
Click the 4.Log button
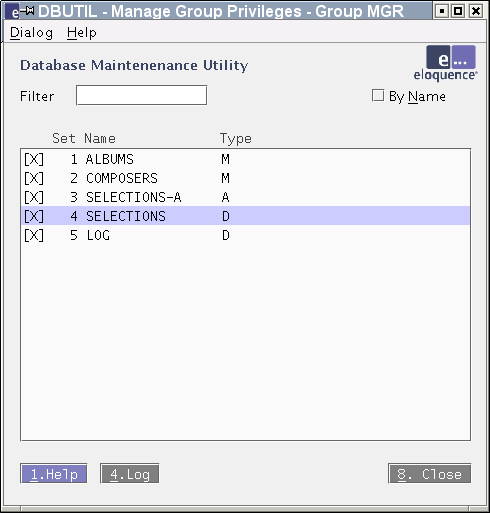pyautogui.click(x=130, y=474)
